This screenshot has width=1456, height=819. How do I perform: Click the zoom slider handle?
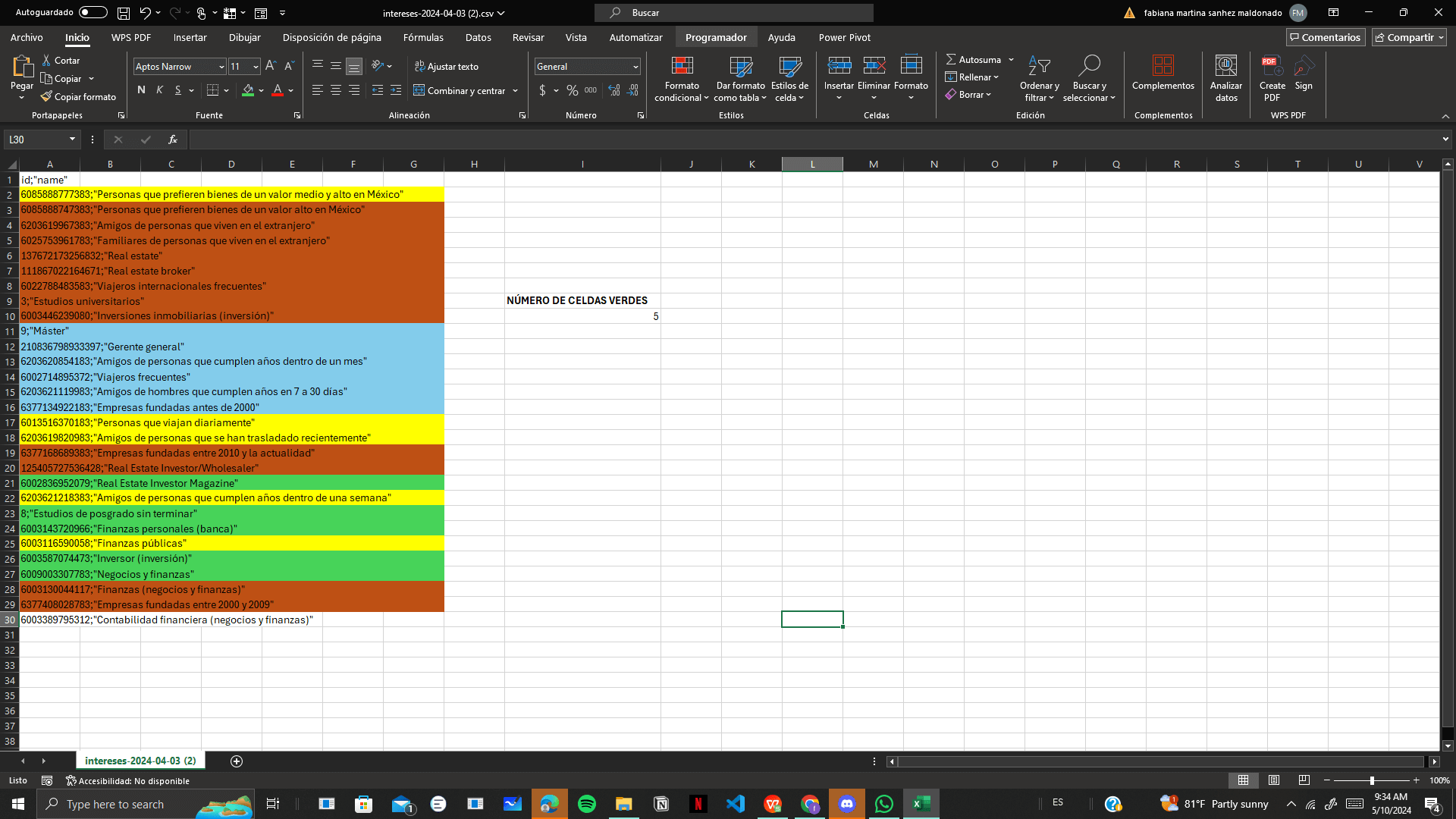(1372, 780)
